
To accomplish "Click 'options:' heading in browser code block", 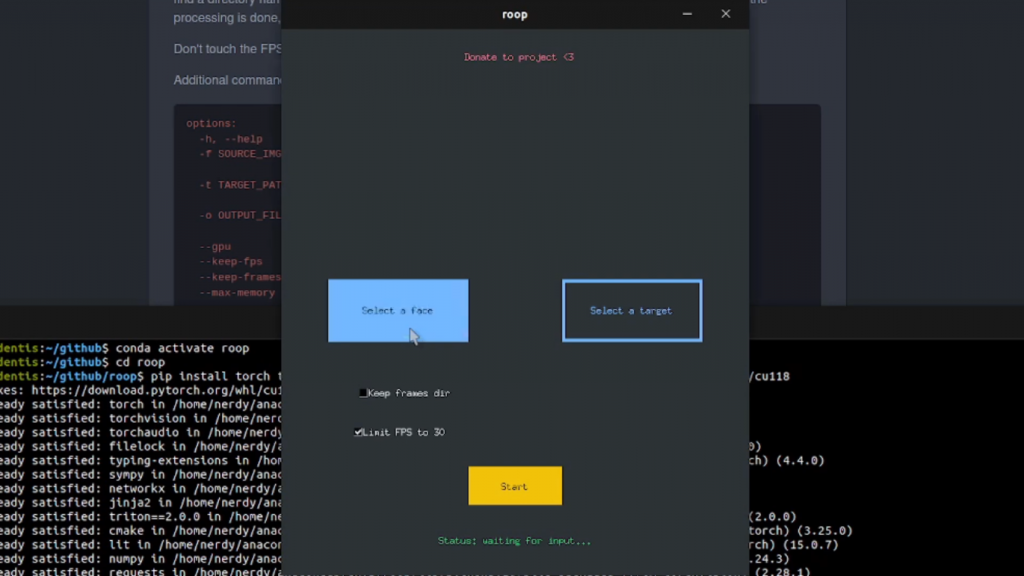I will 211,123.
